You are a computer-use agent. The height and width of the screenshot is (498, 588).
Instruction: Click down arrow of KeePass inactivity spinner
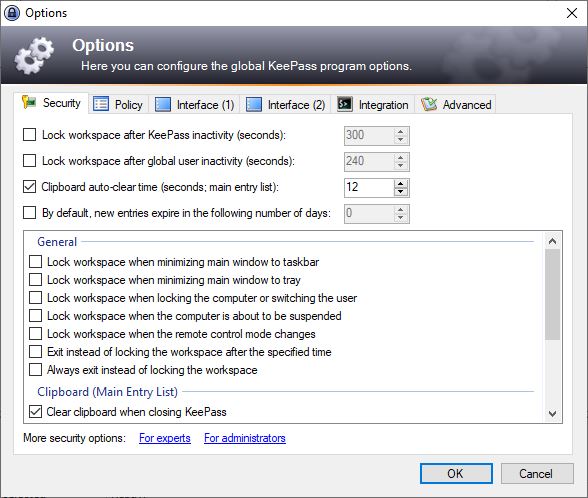401,140
